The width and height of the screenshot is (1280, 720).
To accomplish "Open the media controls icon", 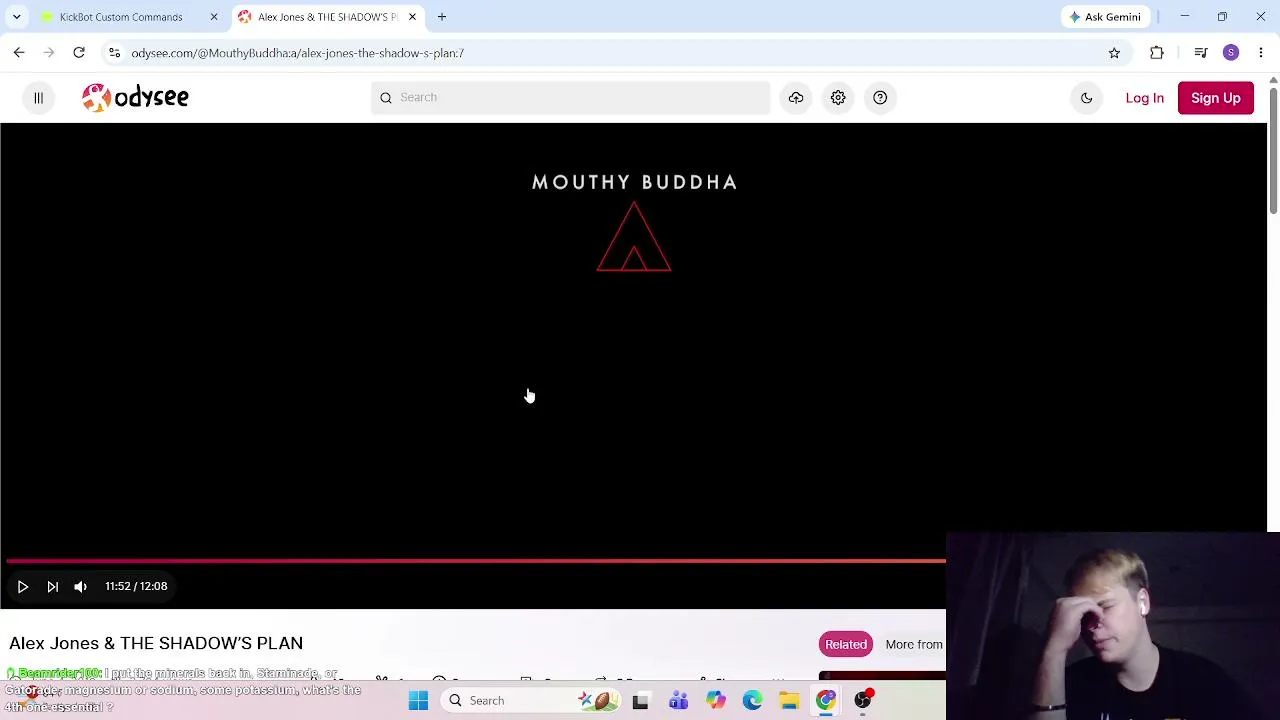I will (1201, 53).
